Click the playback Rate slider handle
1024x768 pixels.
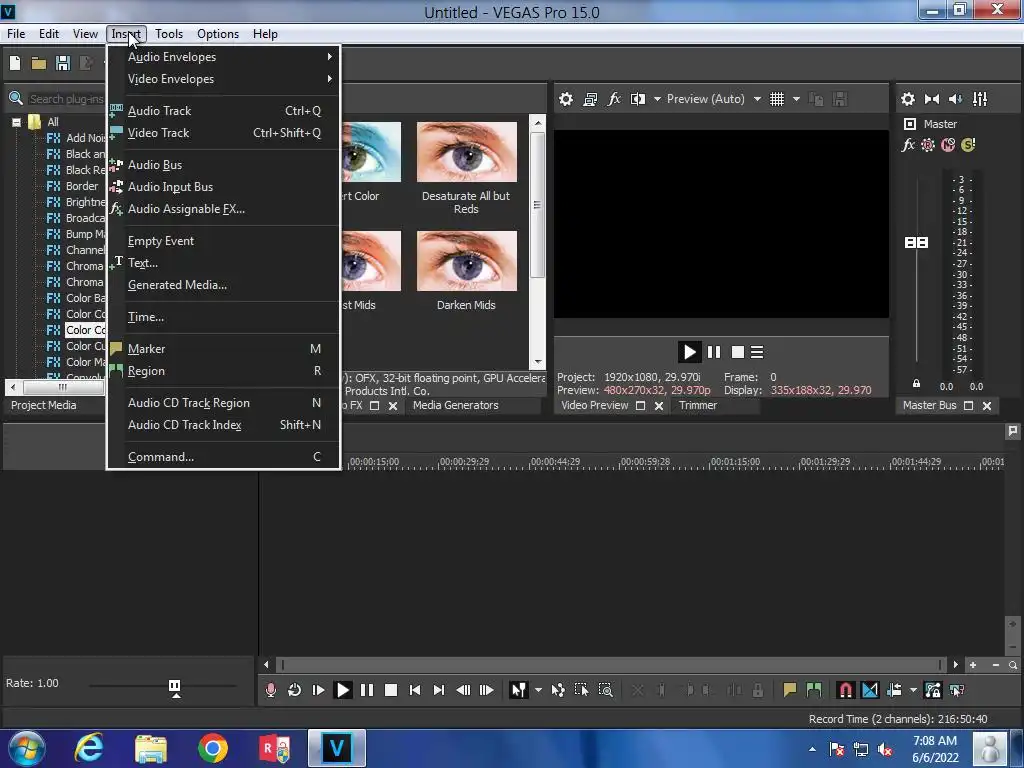point(174,688)
